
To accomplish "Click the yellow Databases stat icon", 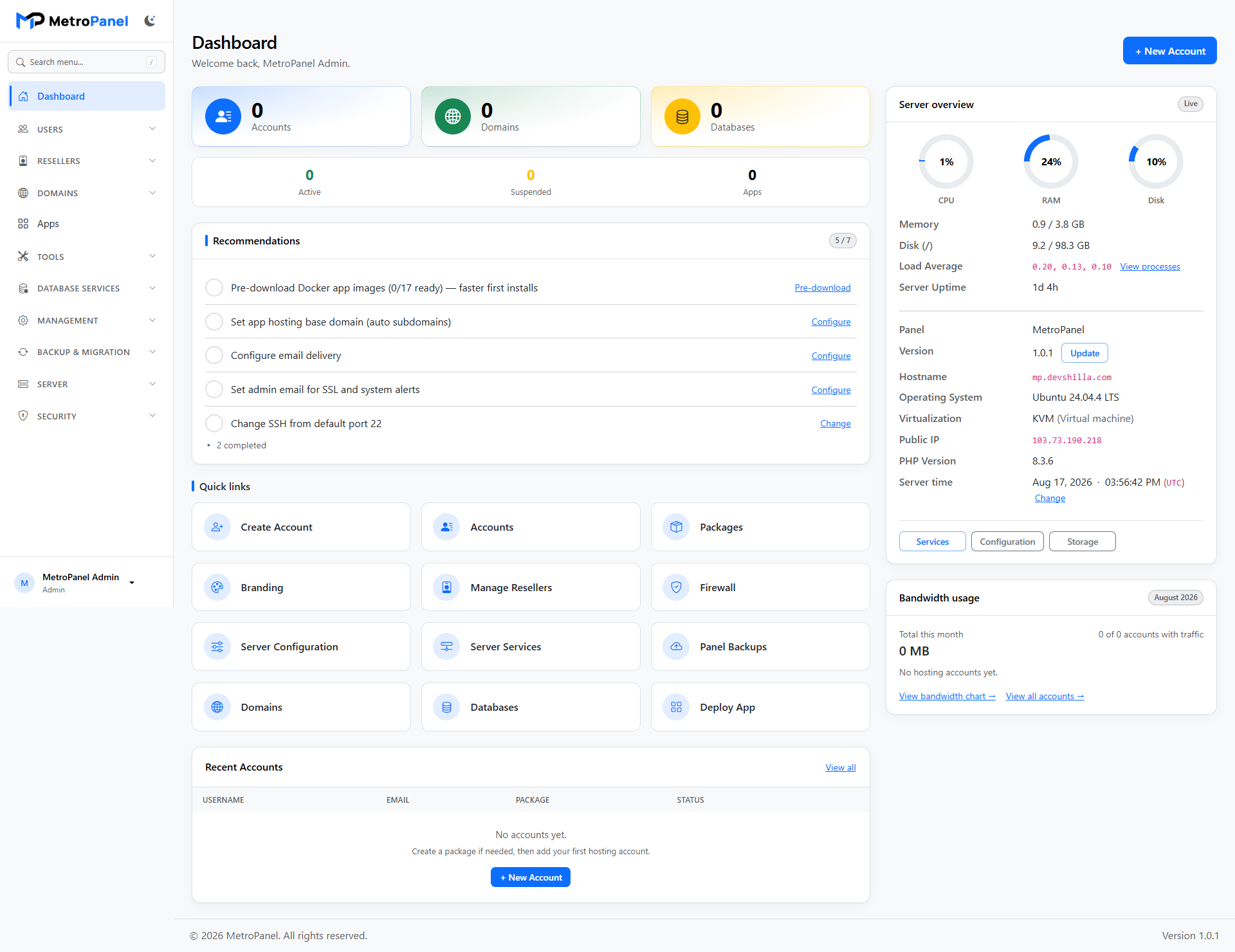I will [x=682, y=116].
